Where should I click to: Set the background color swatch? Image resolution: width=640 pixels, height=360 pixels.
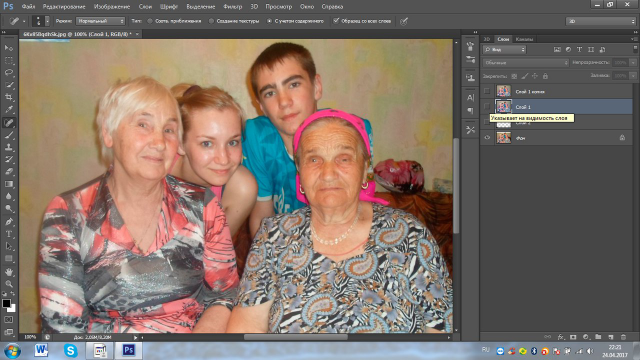pyautogui.click(x=12, y=309)
